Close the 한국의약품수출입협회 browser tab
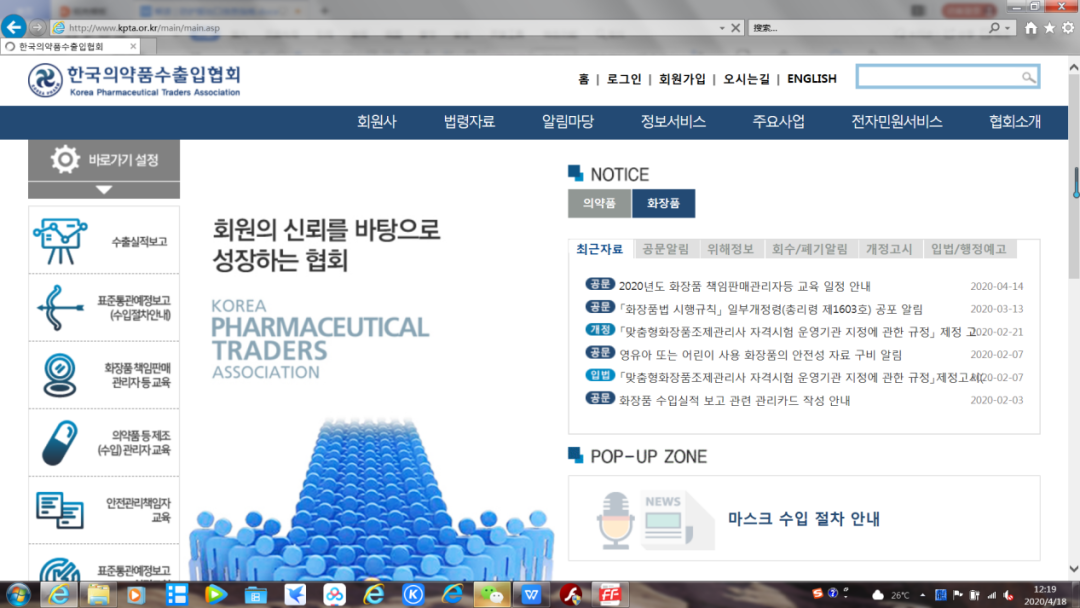 [x=133, y=46]
